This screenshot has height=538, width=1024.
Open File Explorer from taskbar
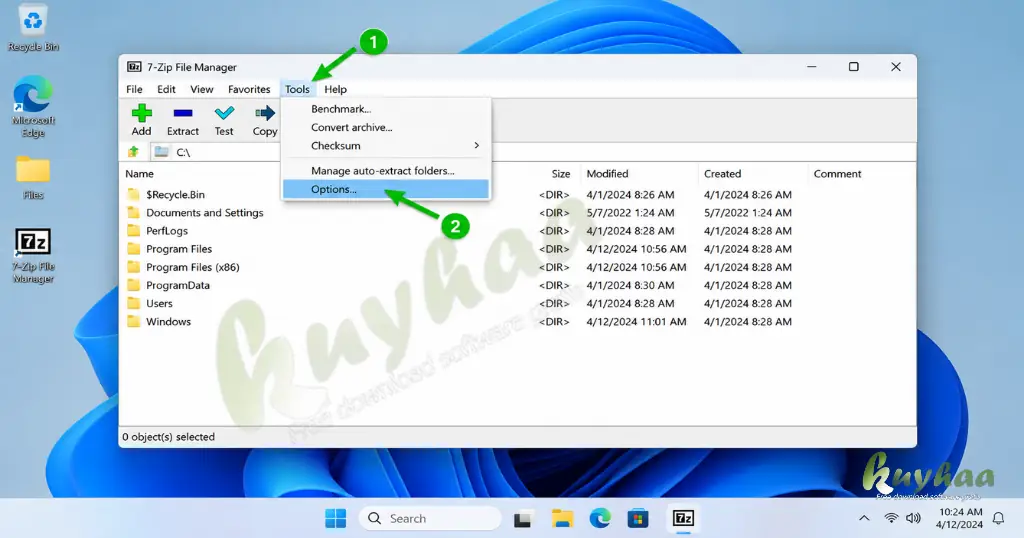pos(562,518)
